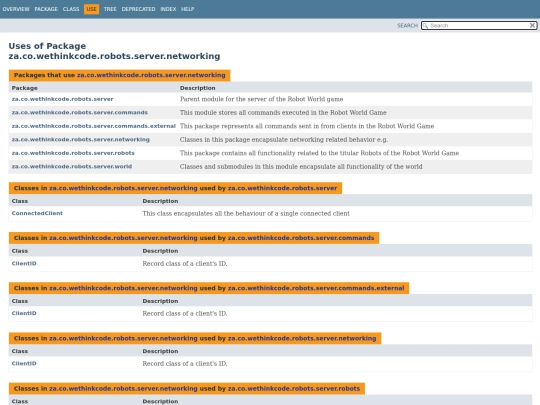The width and height of the screenshot is (540, 405).
Task: Click 'Classes and submodules in this module' description
Action: 301,167
